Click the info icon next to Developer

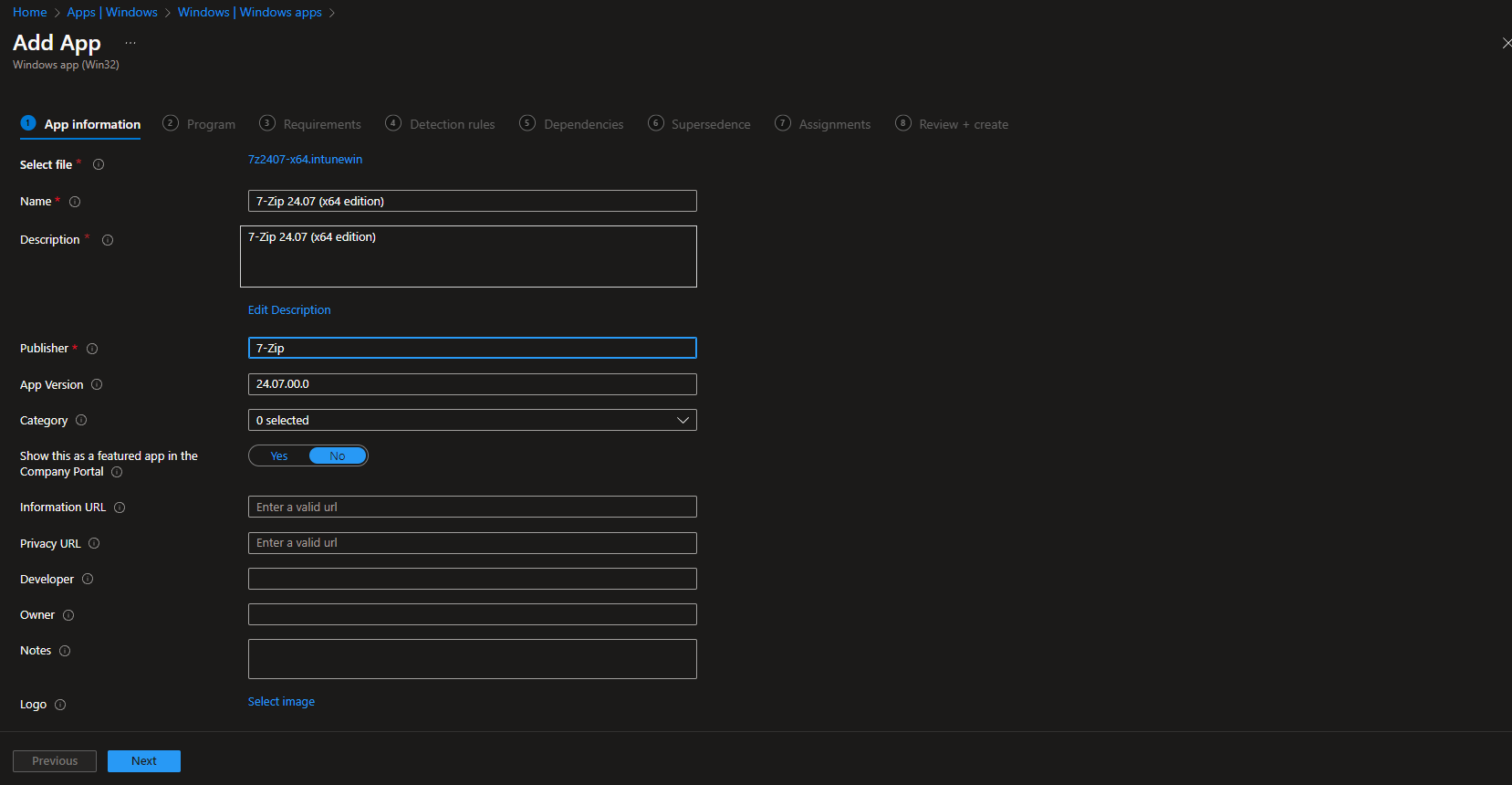pos(88,579)
